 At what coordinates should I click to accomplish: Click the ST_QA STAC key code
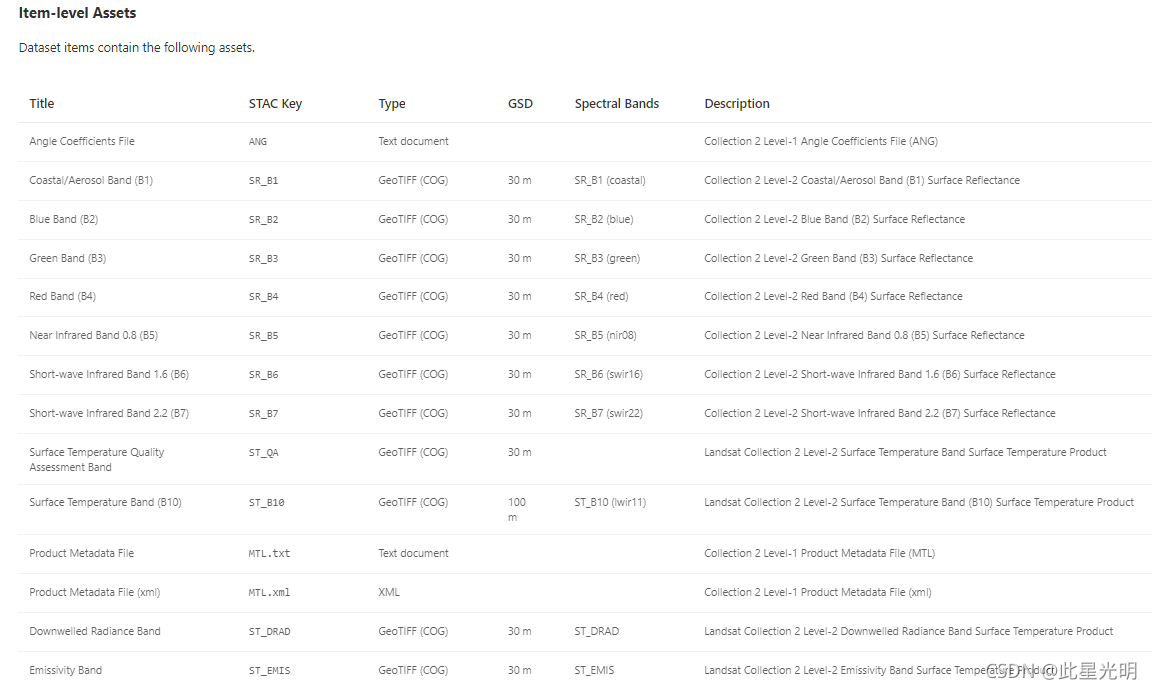[263, 453]
